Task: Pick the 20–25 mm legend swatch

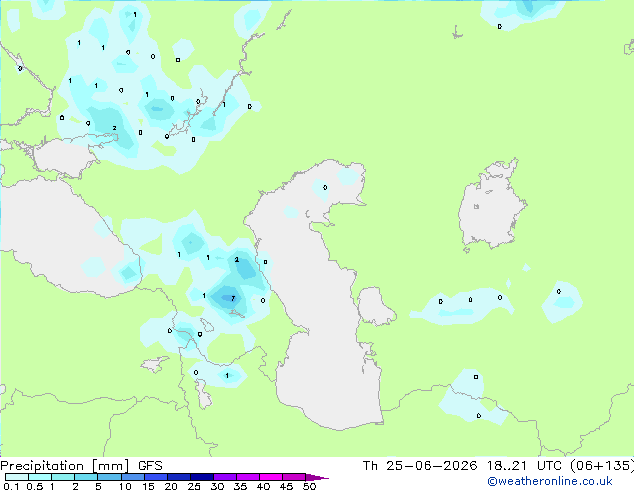Action: pyautogui.click(x=179, y=477)
